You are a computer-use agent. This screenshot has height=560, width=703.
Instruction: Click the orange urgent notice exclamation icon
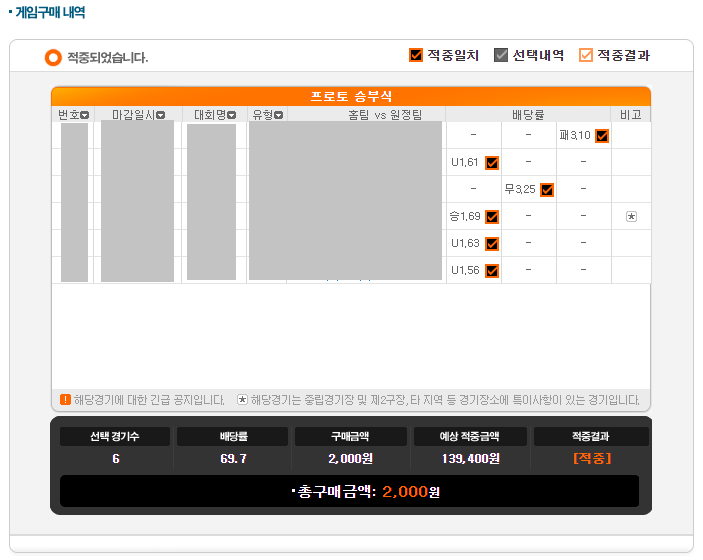pyautogui.click(x=65, y=399)
